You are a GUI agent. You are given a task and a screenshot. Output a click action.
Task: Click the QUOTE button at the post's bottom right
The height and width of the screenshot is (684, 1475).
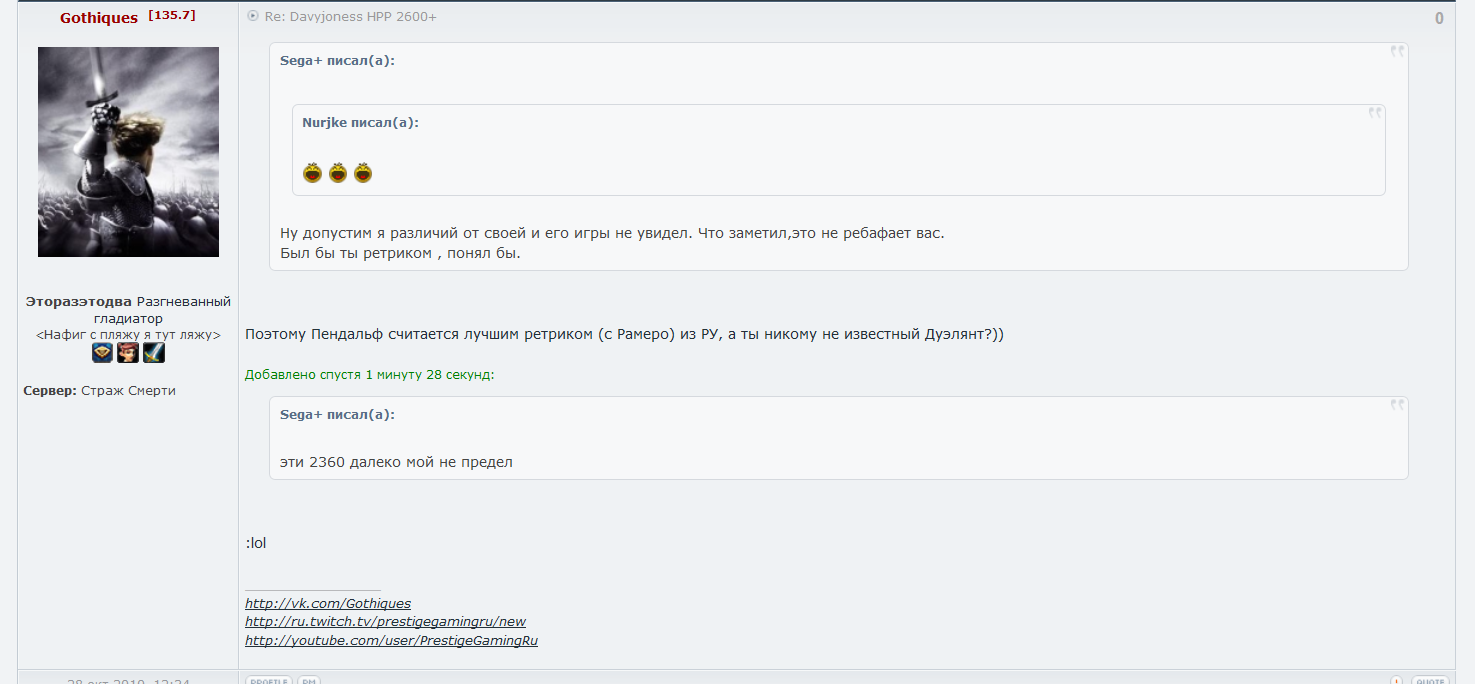[x=1431, y=680]
